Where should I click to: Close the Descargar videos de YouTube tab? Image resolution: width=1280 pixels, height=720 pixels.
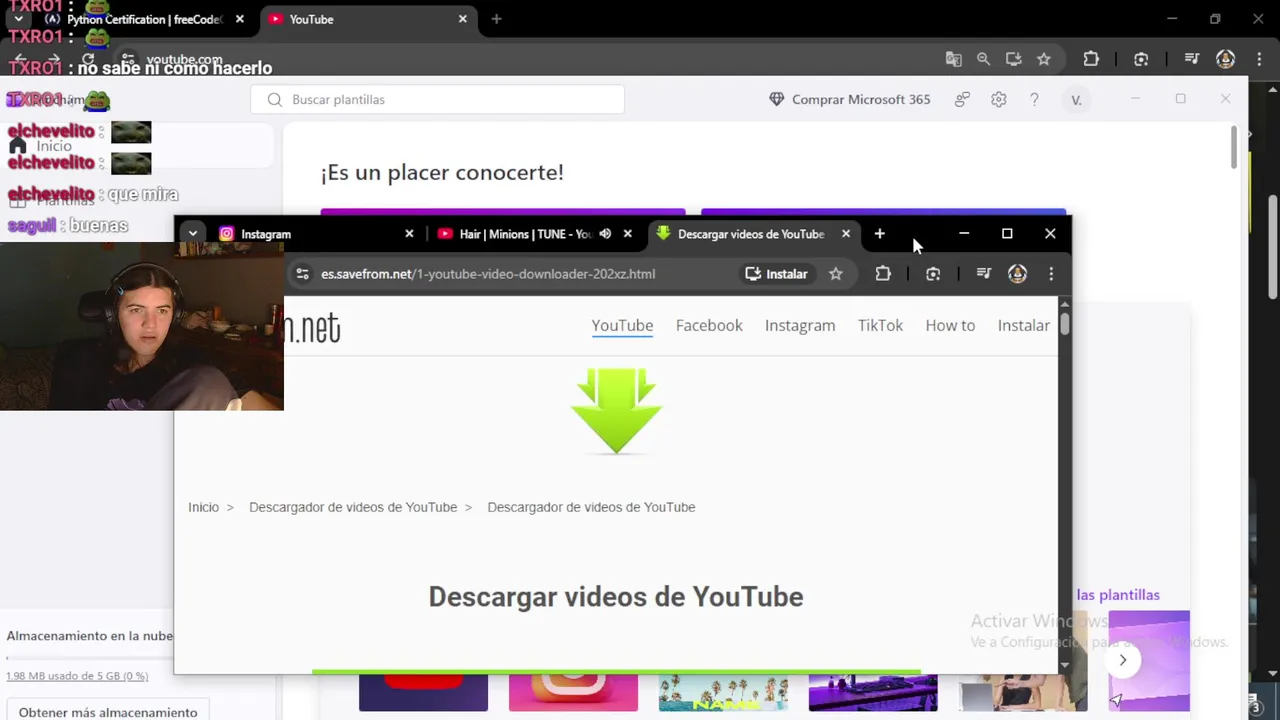click(846, 234)
